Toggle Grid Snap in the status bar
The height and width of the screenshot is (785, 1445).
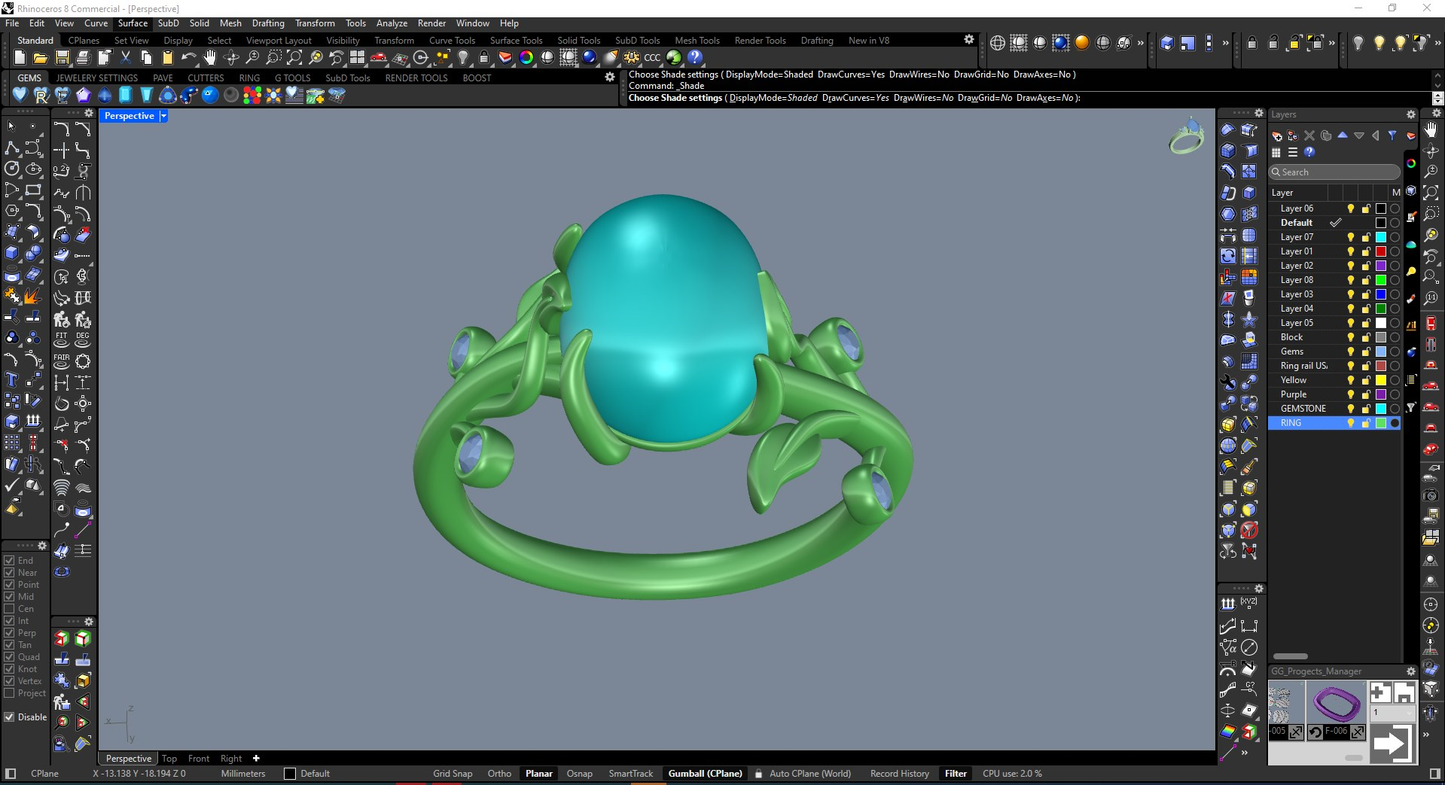[x=452, y=774]
